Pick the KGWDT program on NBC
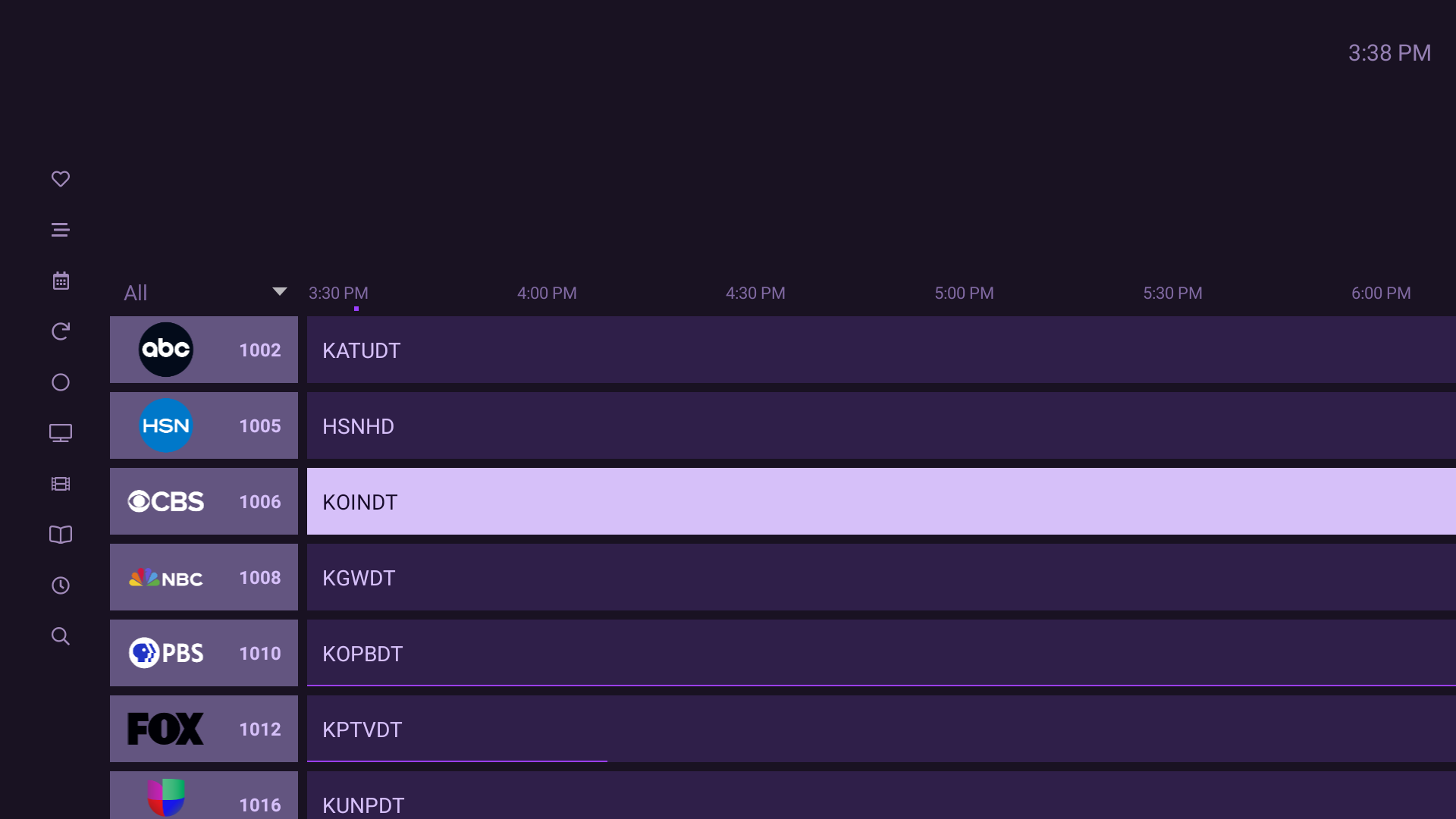 tap(880, 577)
